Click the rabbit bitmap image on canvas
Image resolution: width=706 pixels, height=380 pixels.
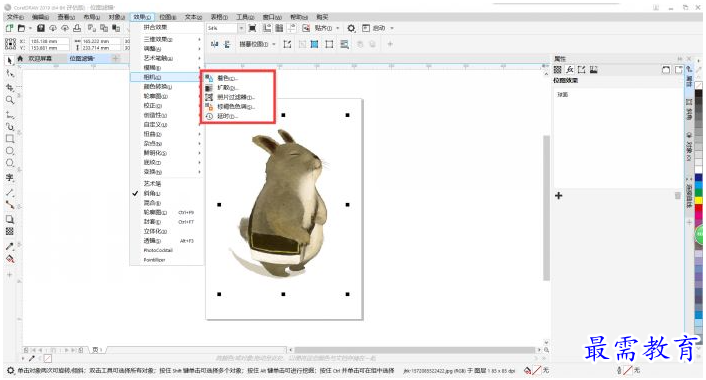point(282,204)
